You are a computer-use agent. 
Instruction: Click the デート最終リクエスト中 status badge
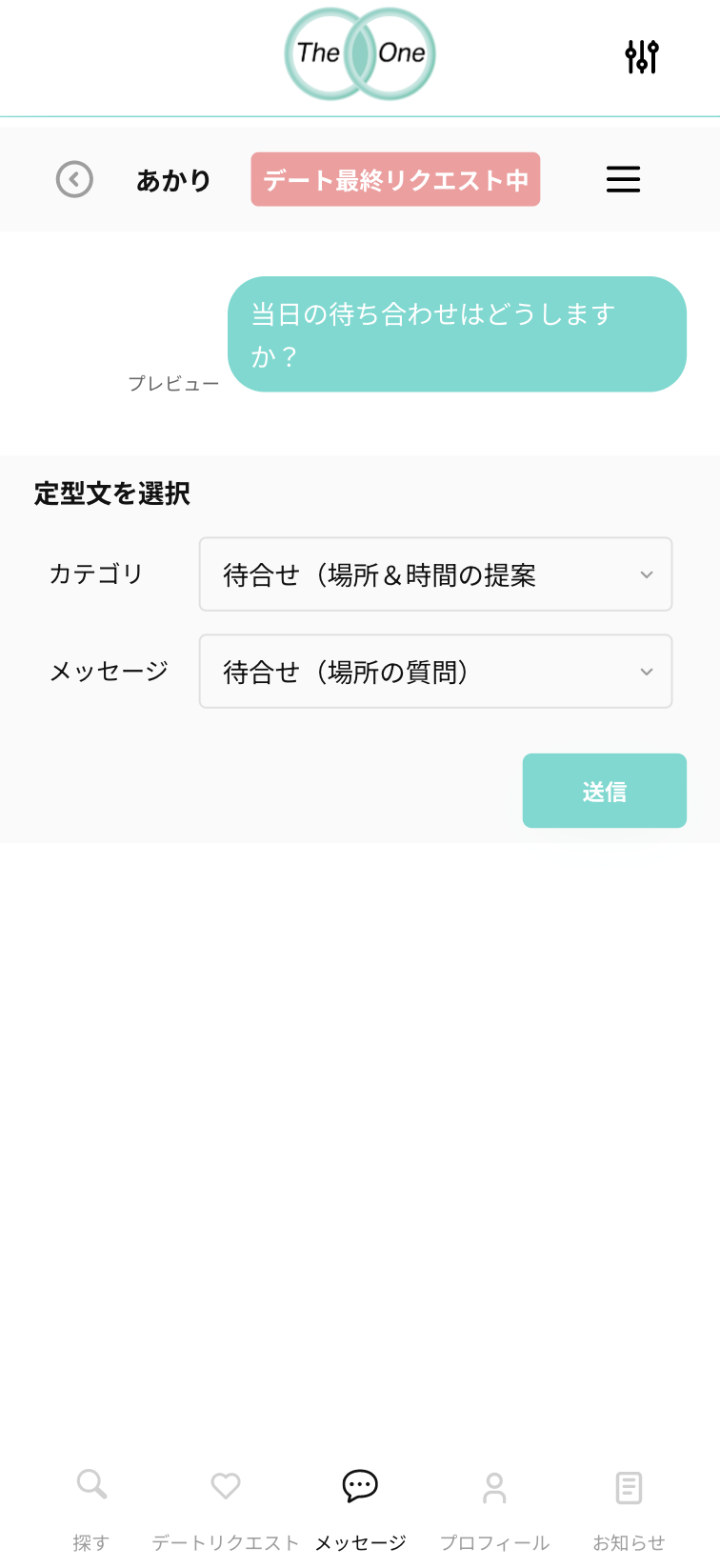click(395, 179)
